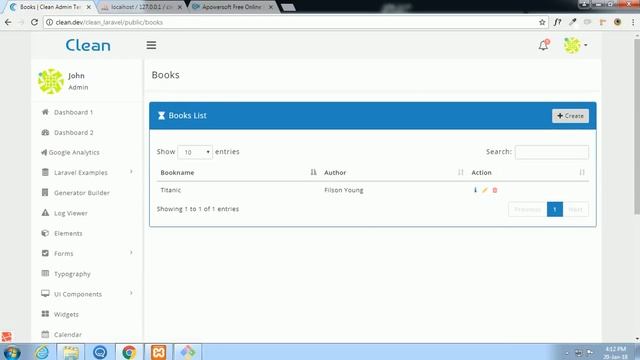This screenshot has width=640, height=360.
Task: Open Elements page
Action: click(68, 233)
